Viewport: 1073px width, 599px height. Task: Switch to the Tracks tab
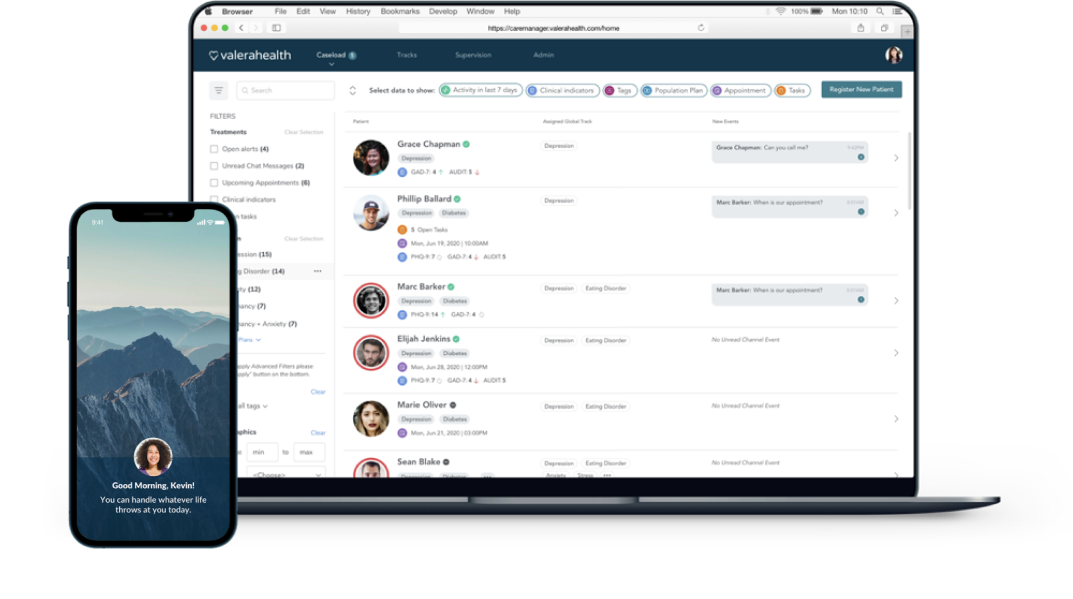coord(406,55)
